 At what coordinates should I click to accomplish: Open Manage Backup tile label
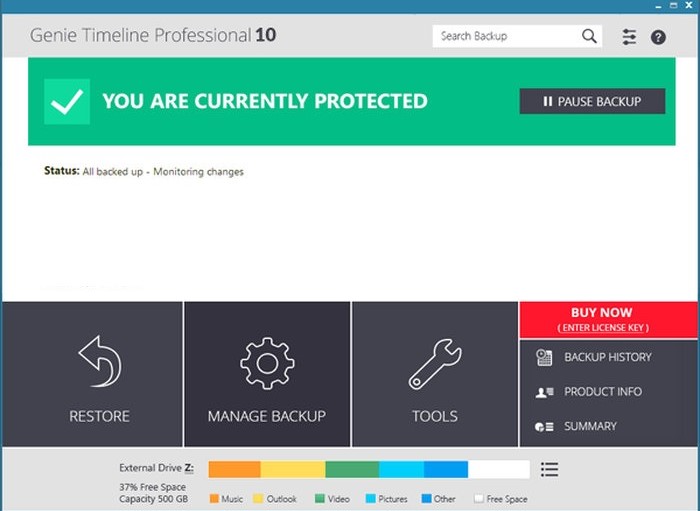click(267, 416)
